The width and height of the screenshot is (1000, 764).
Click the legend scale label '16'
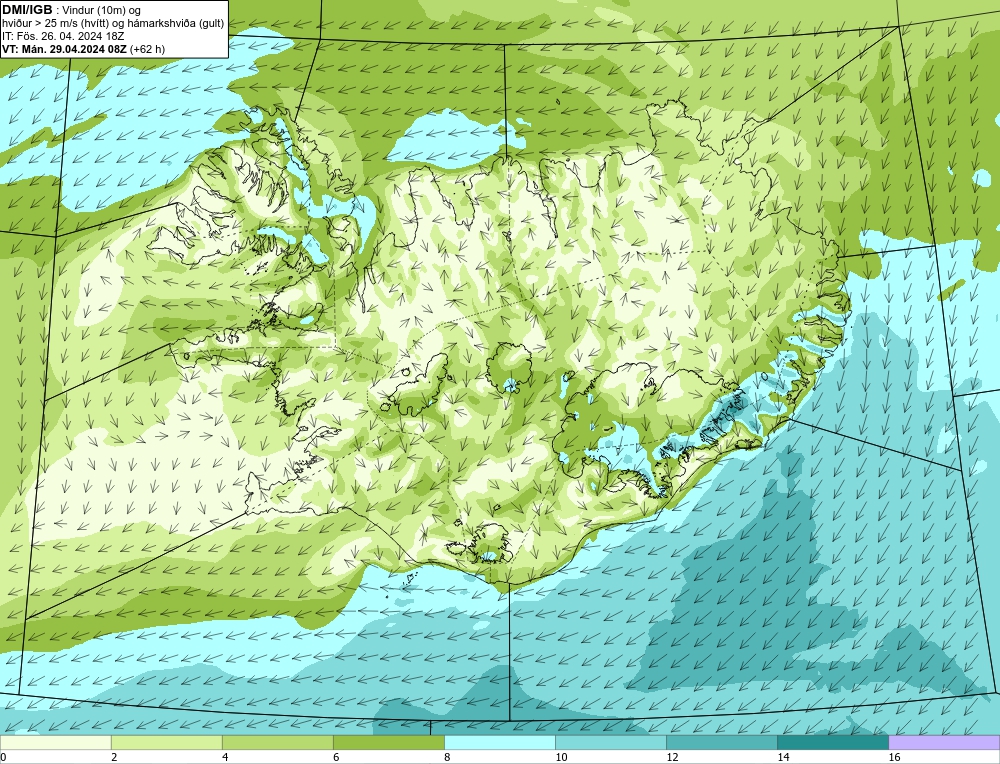point(894,757)
